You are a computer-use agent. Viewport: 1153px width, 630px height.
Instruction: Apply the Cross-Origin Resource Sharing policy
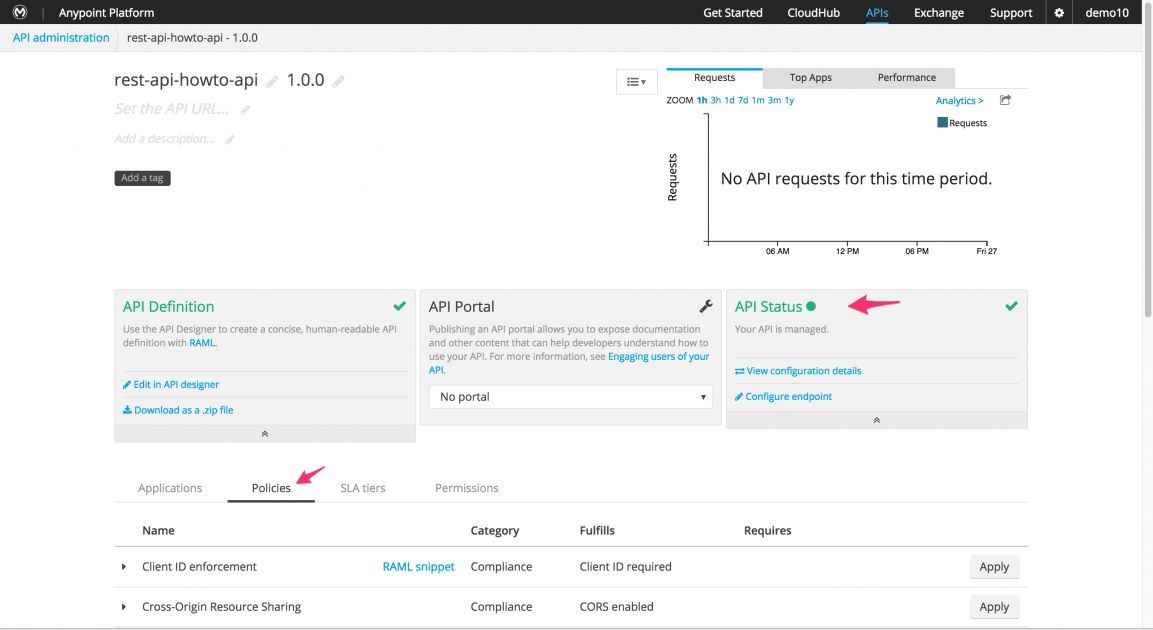pyautogui.click(x=993, y=607)
